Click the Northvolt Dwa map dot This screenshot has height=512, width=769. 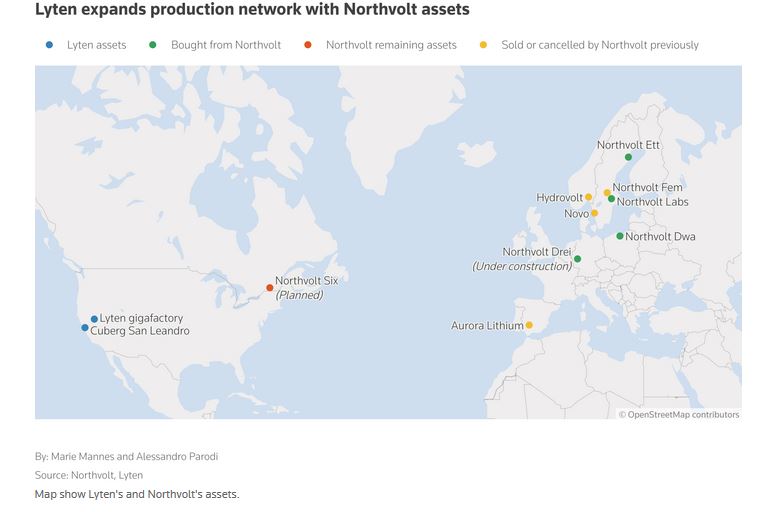(x=620, y=236)
